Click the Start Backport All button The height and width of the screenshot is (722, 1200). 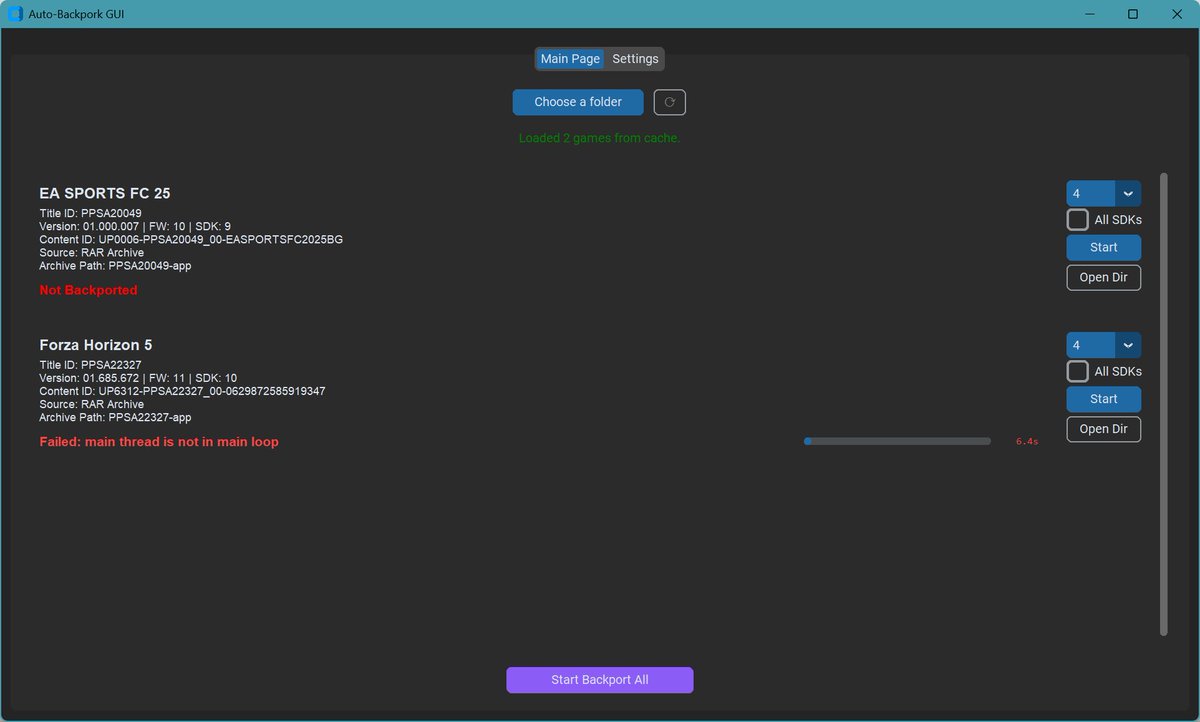click(600, 680)
